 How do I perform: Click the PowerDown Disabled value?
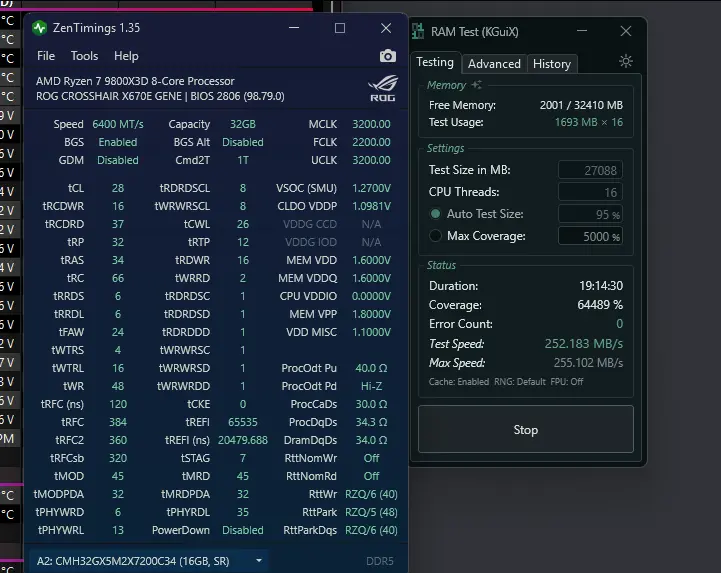tap(243, 530)
